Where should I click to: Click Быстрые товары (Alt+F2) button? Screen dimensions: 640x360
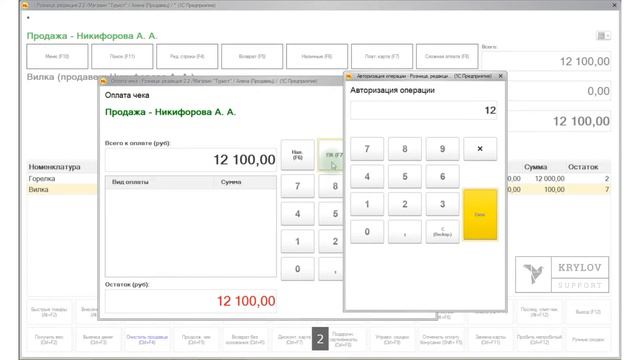click(49, 312)
